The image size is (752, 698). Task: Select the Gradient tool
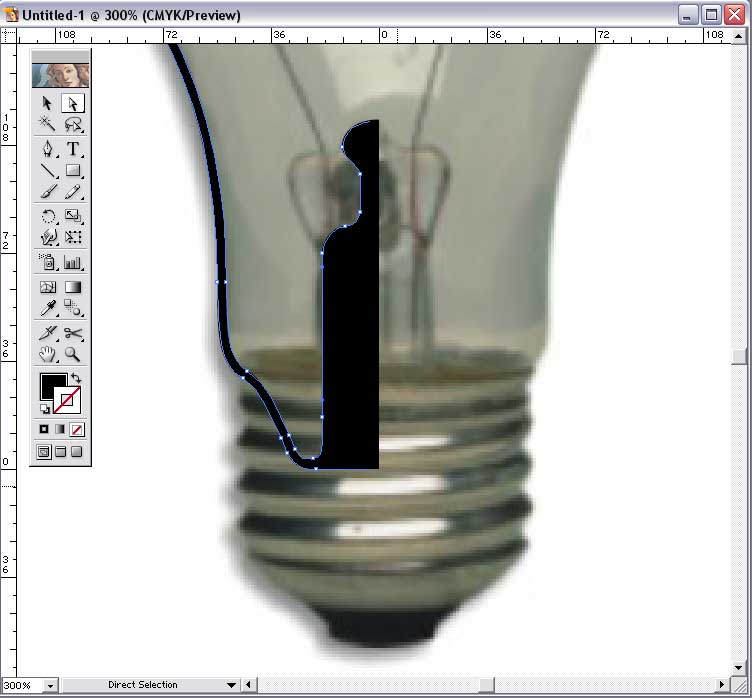(x=73, y=287)
